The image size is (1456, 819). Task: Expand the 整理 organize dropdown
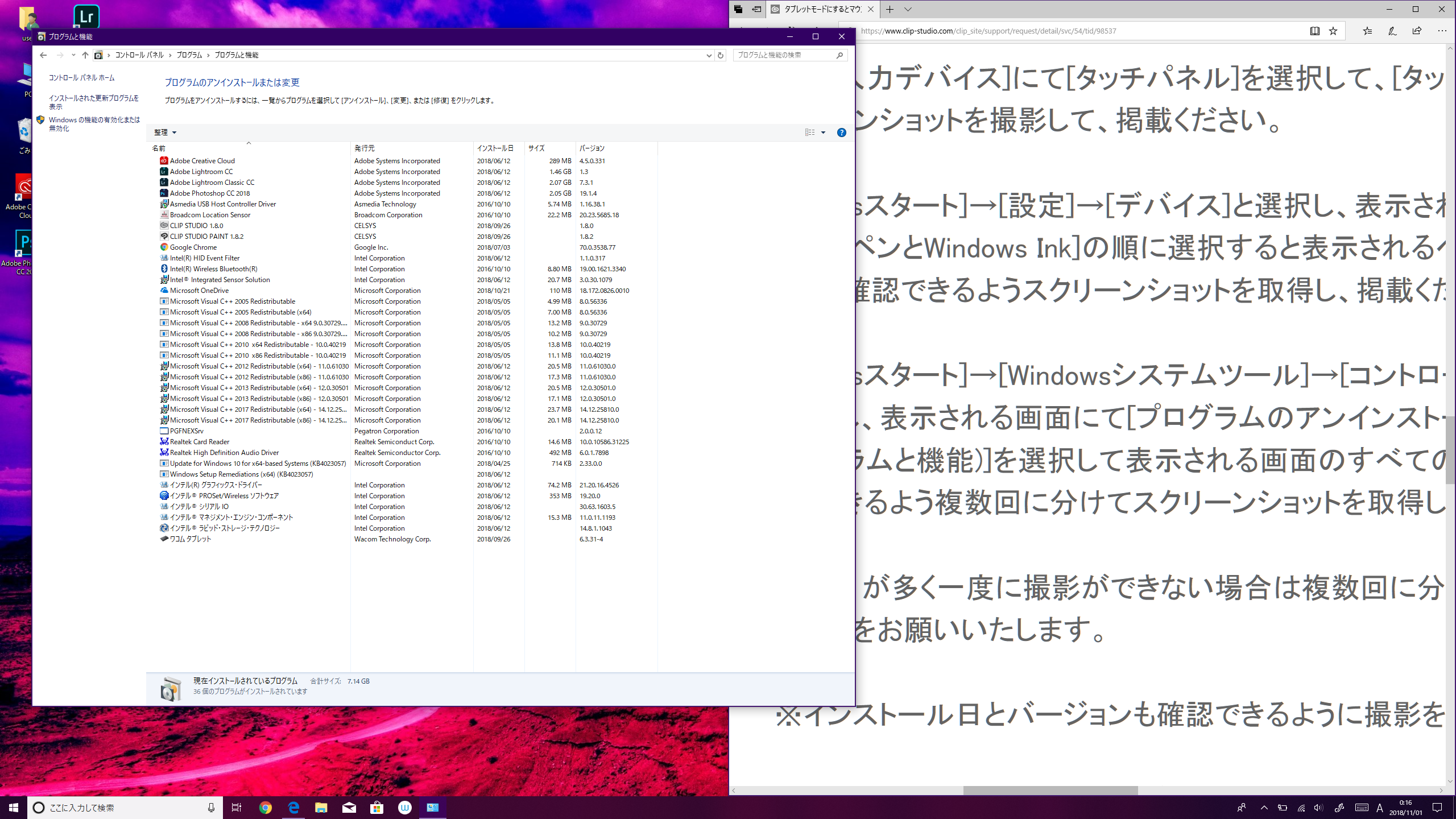(165, 133)
